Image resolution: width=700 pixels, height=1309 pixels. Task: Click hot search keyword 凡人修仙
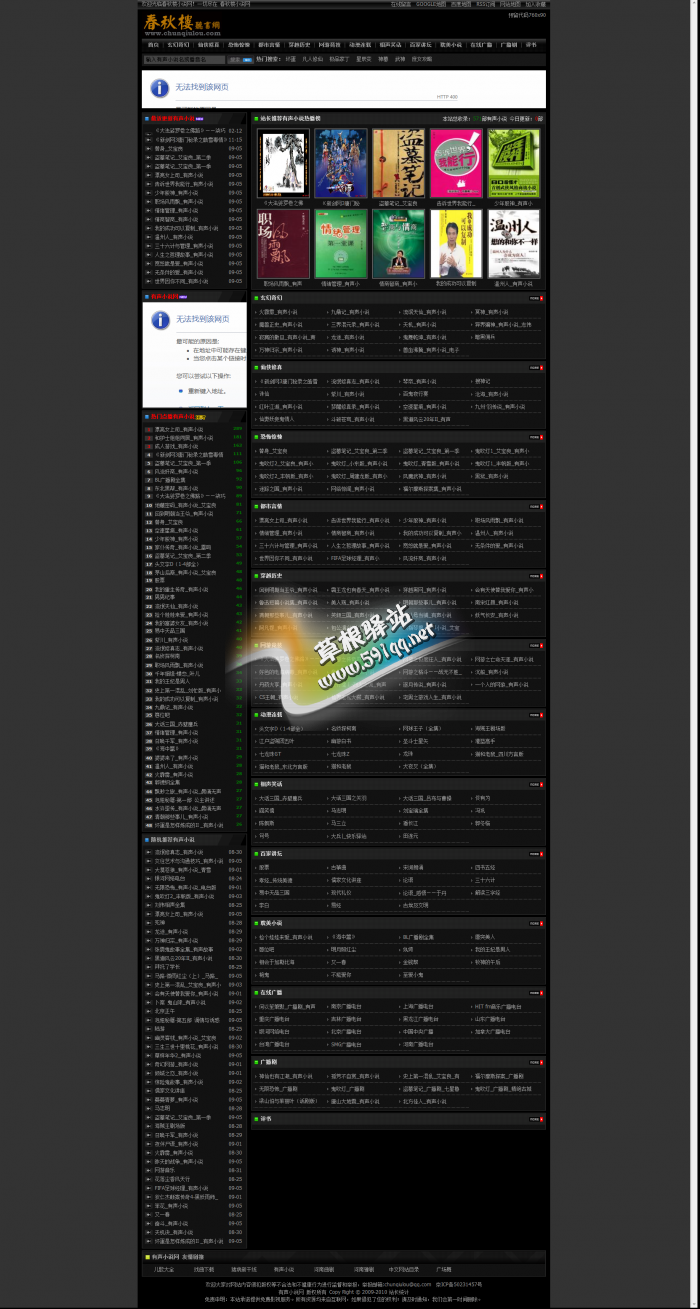313,60
